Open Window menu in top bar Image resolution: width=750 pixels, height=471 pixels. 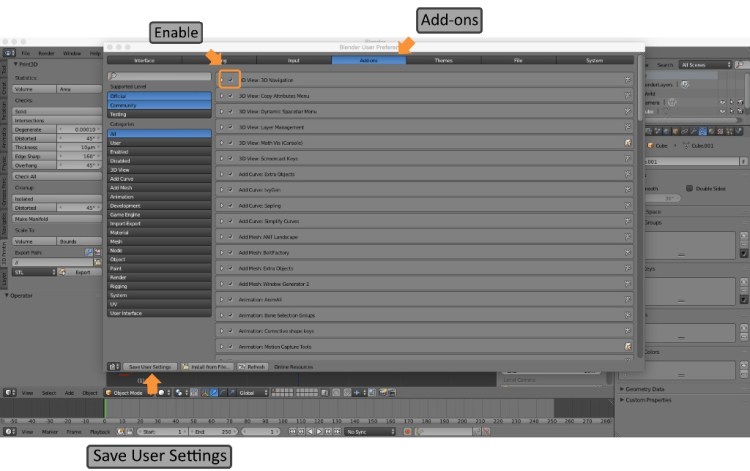(x=72, y=53)
